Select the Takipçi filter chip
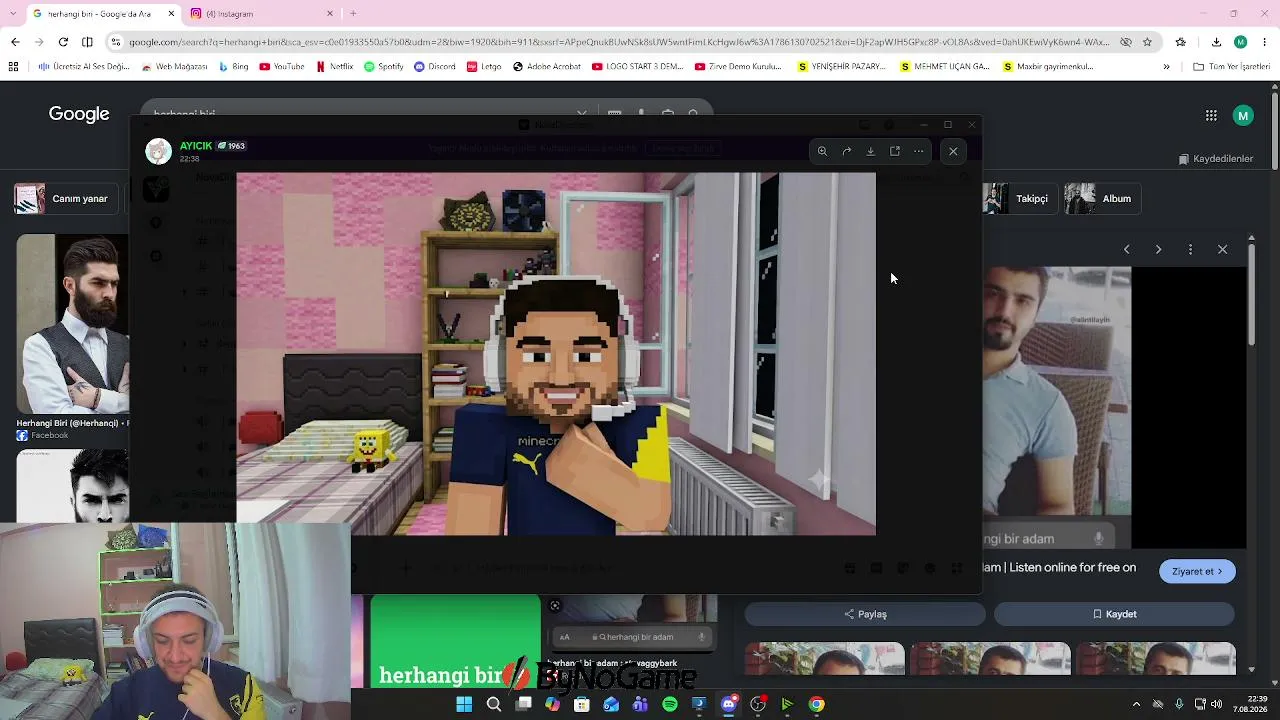 1018,199
